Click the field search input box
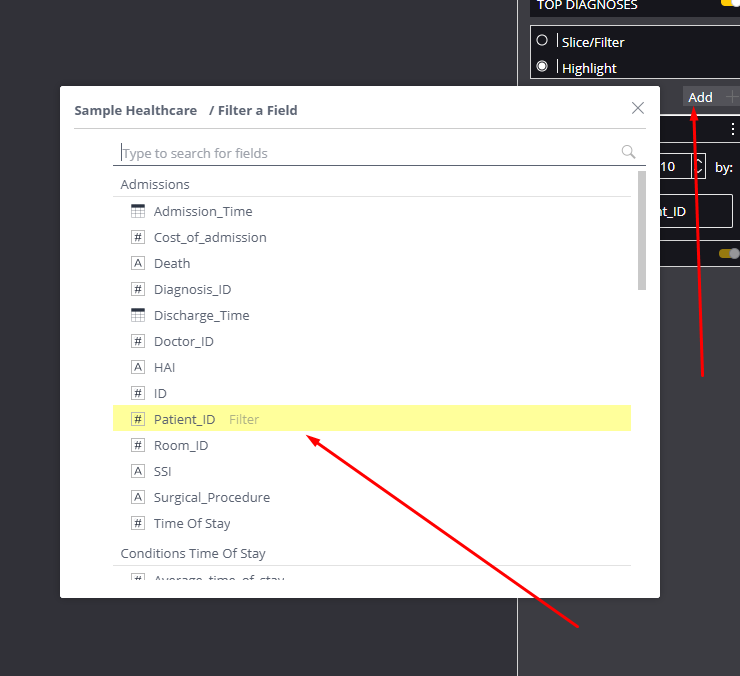This screenshot has width=740, height=676. click(x=368, y=153)
